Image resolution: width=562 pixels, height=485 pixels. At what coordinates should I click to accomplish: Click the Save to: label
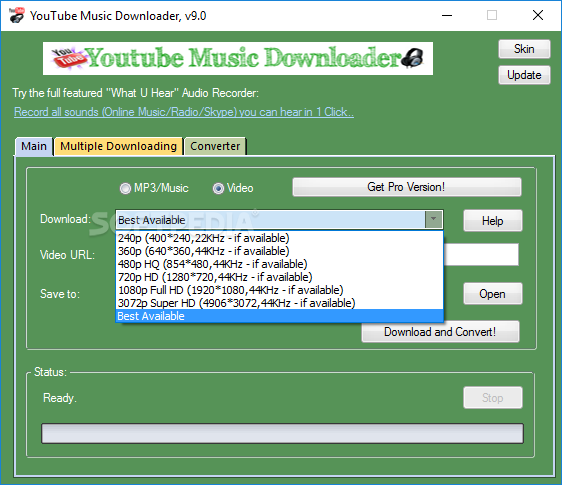click(60, 294)
